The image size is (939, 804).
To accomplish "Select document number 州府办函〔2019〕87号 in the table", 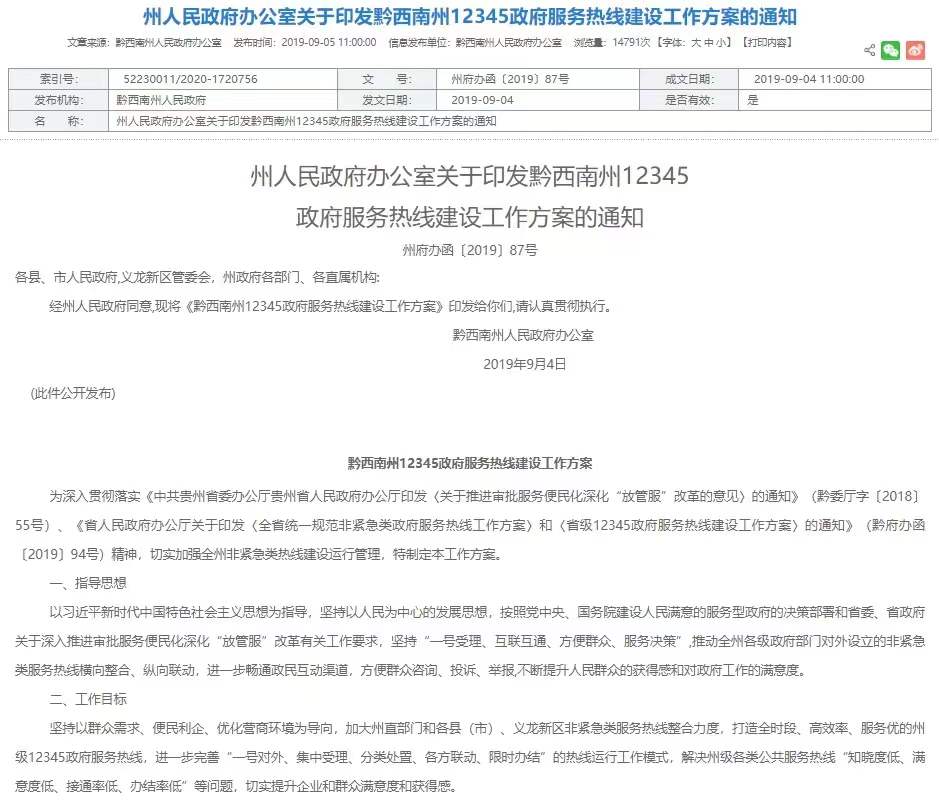I will pyautogui.click(x=510, y=79).
